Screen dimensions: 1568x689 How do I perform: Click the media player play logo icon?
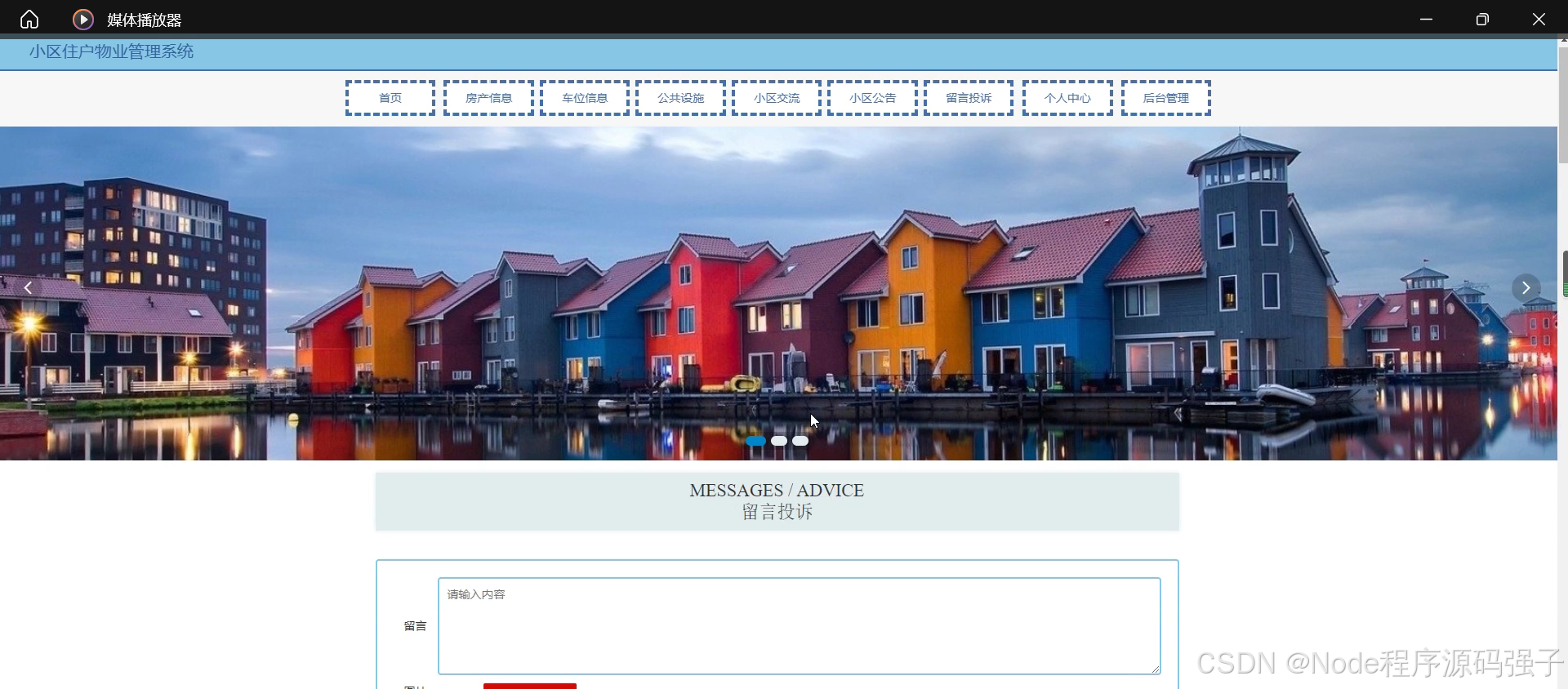coord(83,19)
